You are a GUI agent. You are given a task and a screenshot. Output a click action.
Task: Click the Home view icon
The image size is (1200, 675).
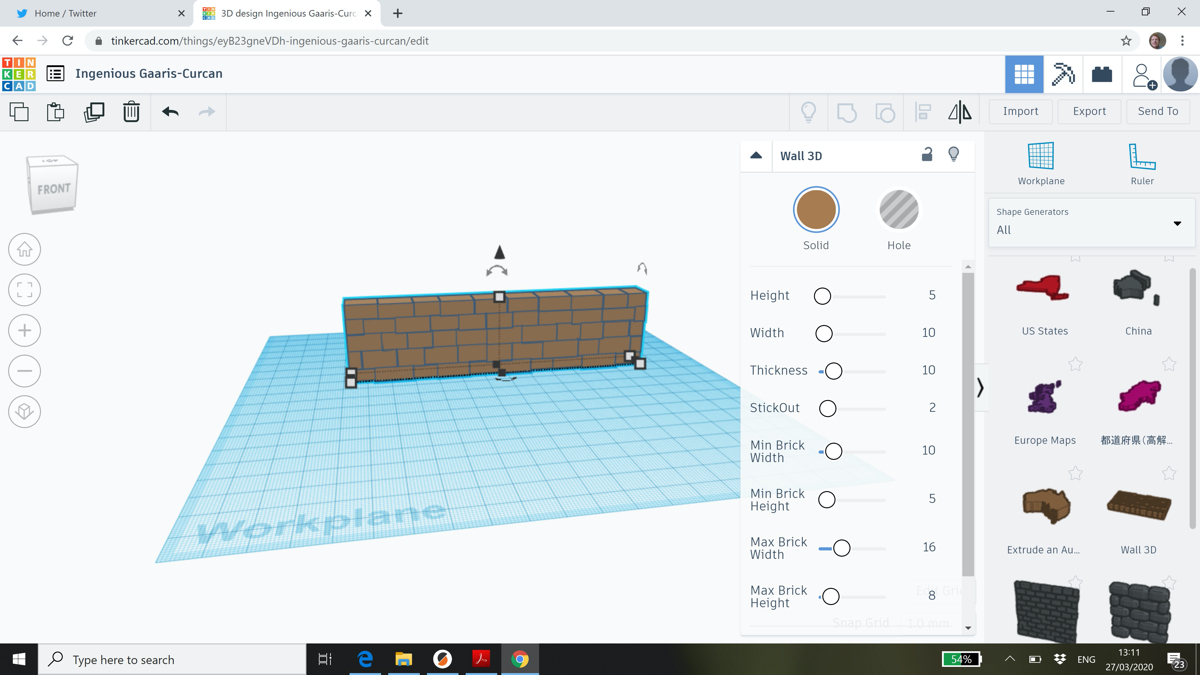[24, 249]
